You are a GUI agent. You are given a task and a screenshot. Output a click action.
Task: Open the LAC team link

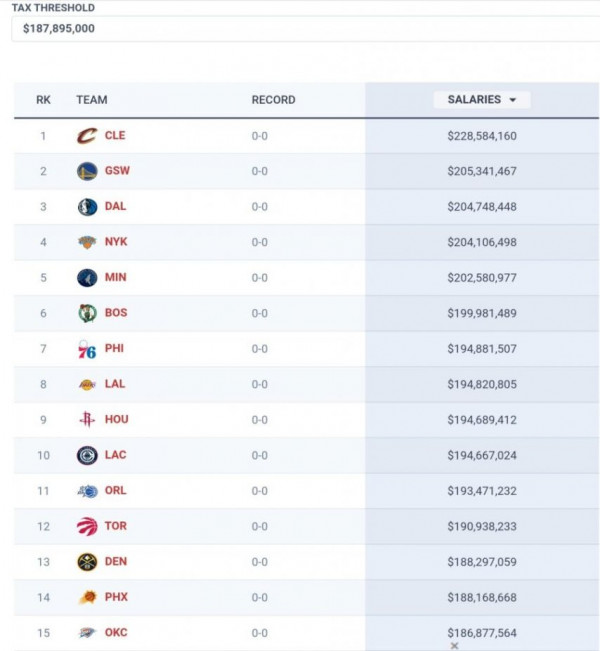point(115,455)
